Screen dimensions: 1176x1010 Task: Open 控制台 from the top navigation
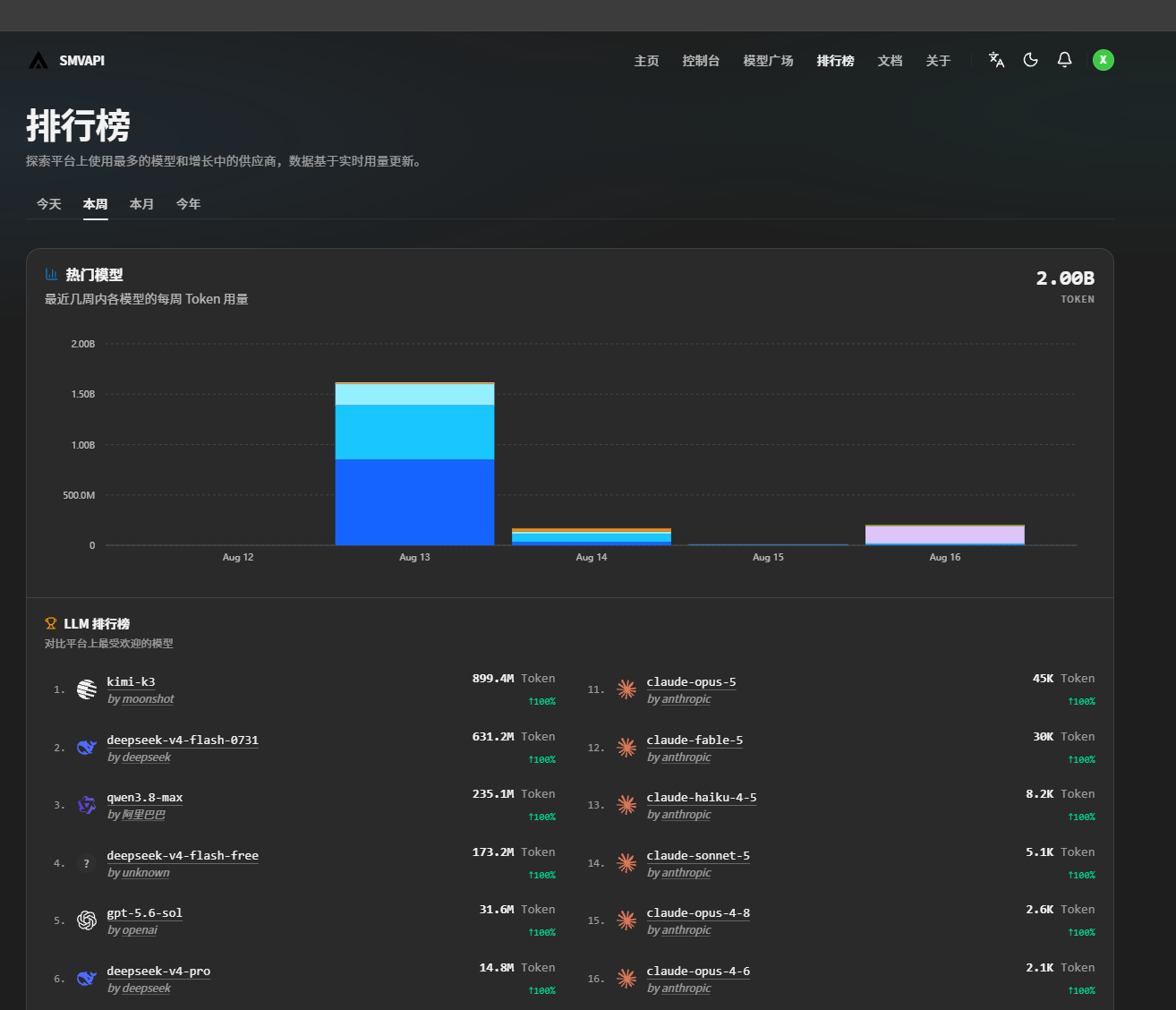coord(701,61)
